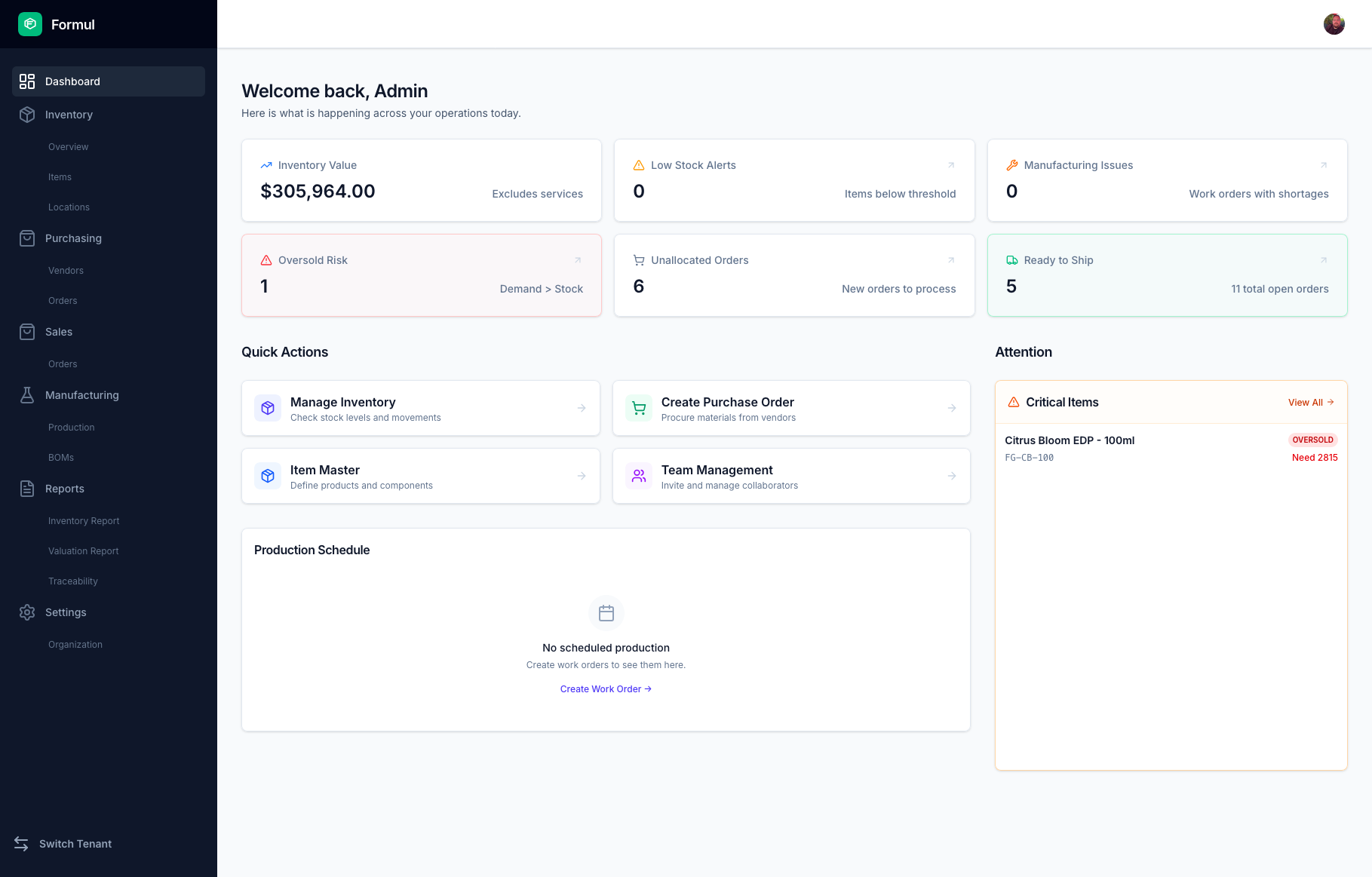
Task: Click View All in Critical Items
Action: [x=1311, y=403]
